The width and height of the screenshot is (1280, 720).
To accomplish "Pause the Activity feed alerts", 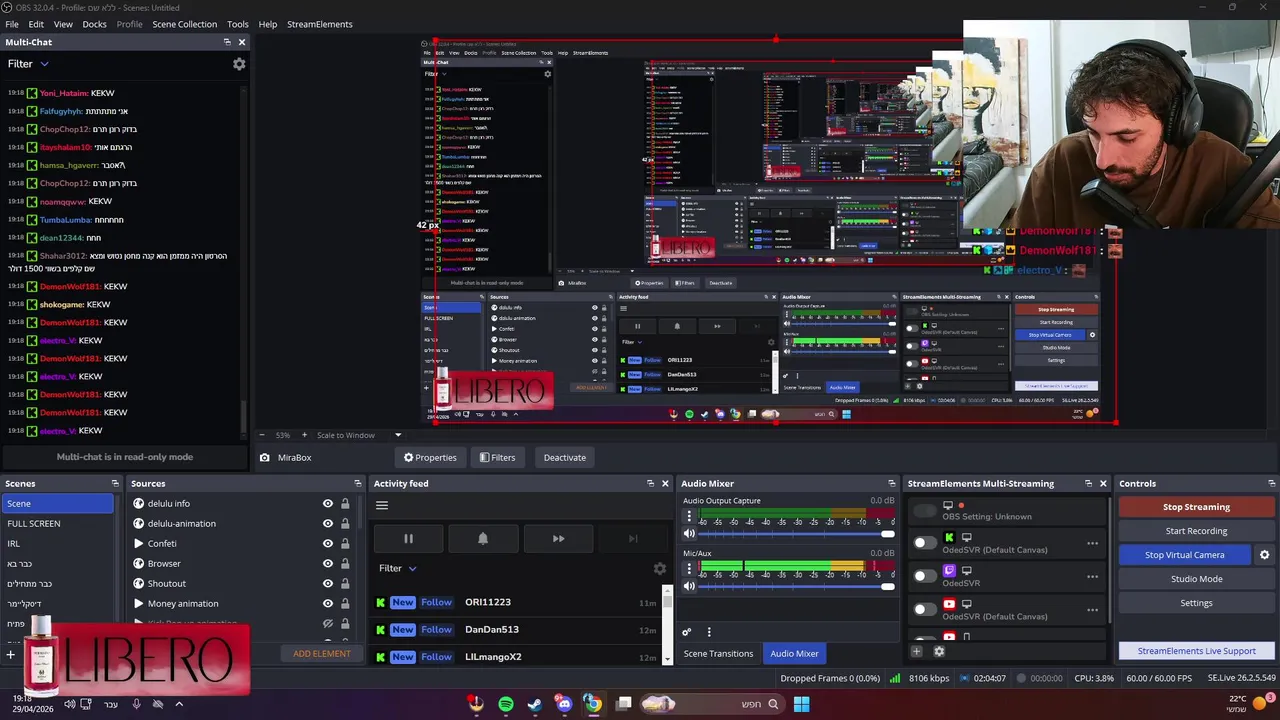I will [x=408, y=539].
